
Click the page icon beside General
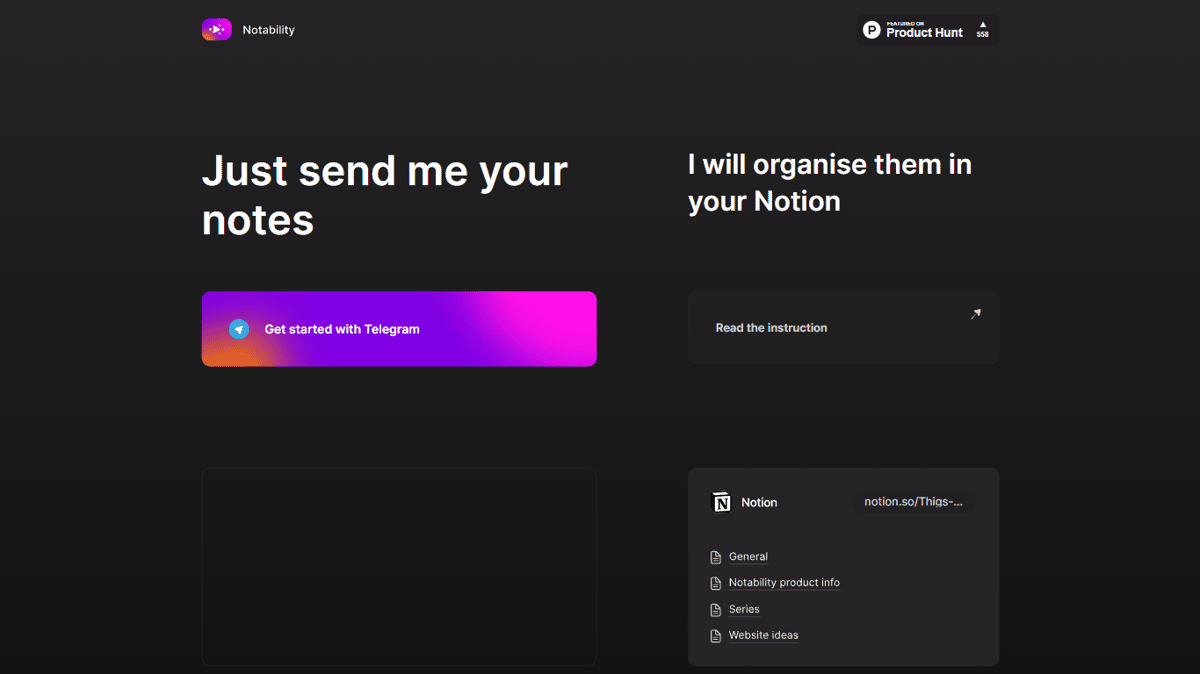pos(715,557)
